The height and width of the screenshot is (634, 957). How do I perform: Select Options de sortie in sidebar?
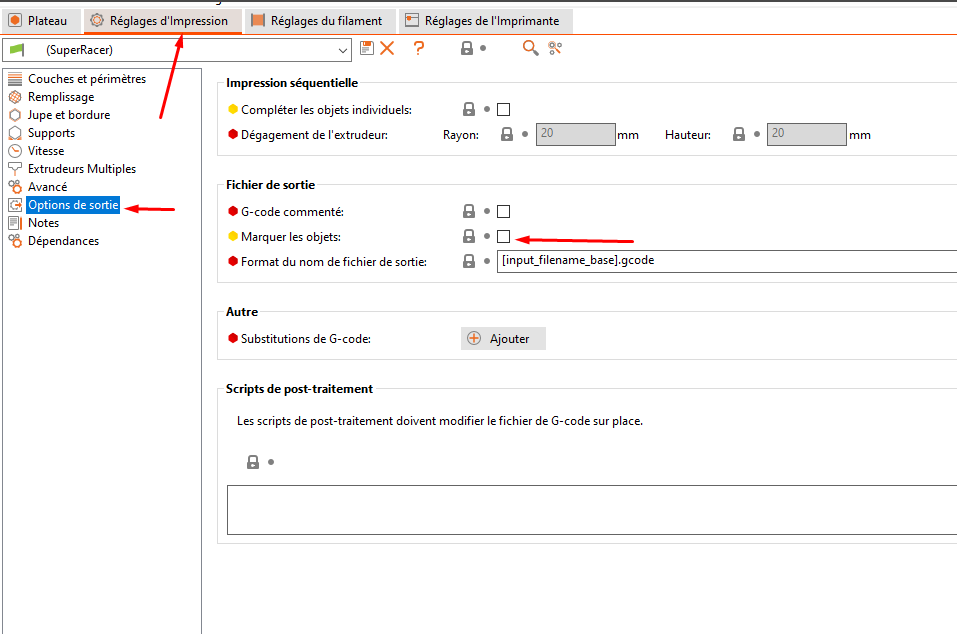(x=73, y=205)
